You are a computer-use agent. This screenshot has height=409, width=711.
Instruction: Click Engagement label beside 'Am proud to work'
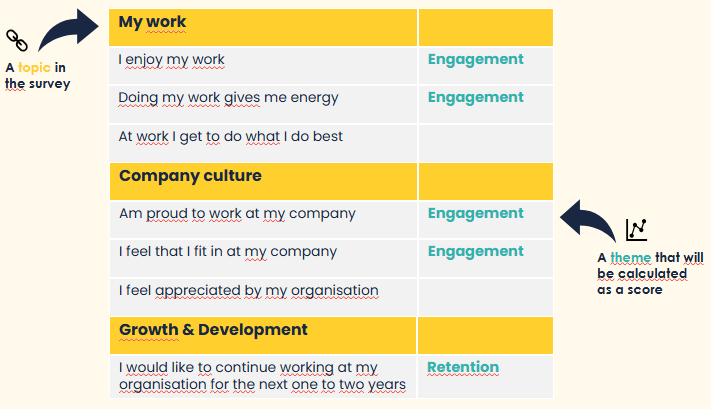pos(476,214)
